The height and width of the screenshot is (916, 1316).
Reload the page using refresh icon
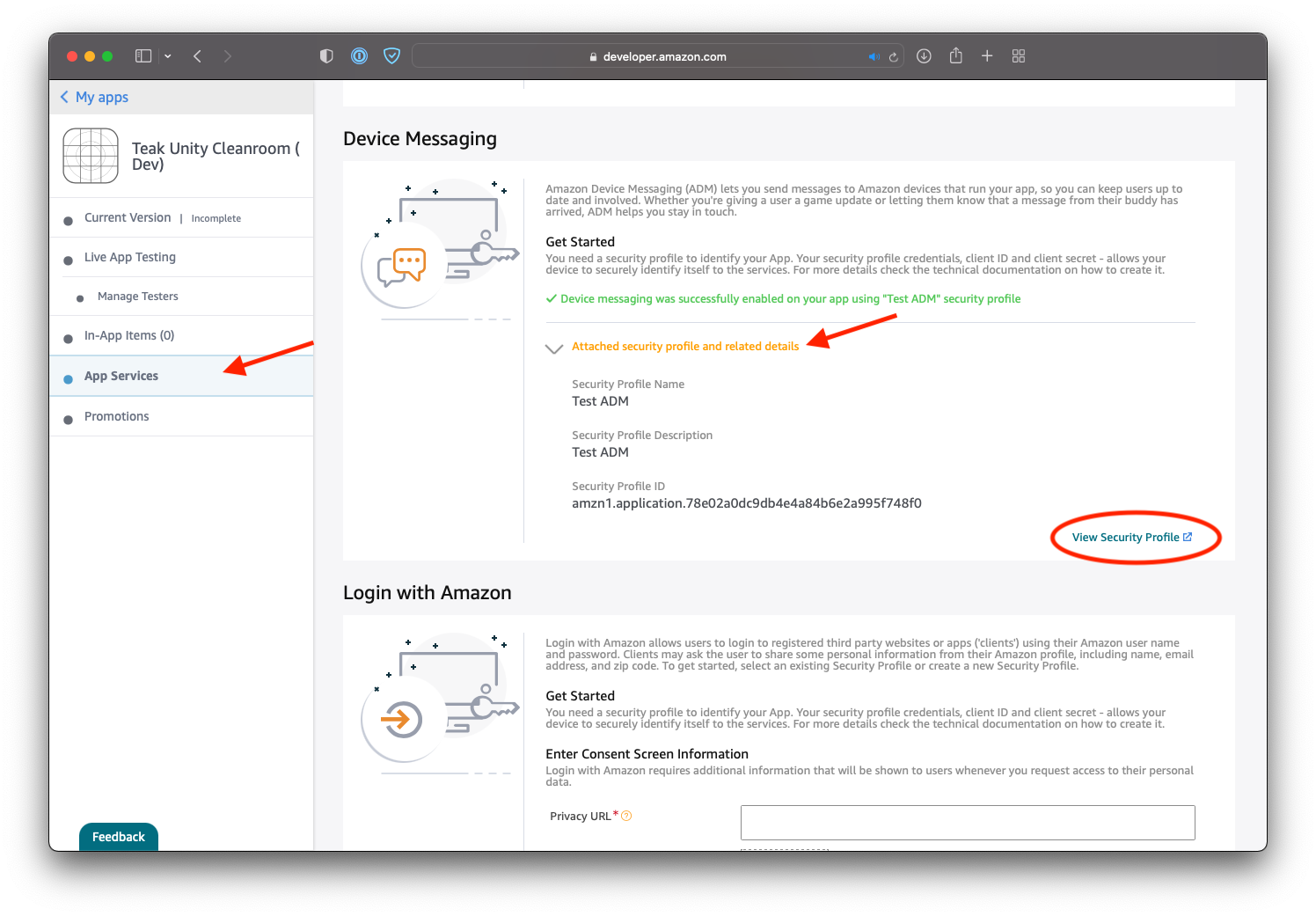point(893,56)
